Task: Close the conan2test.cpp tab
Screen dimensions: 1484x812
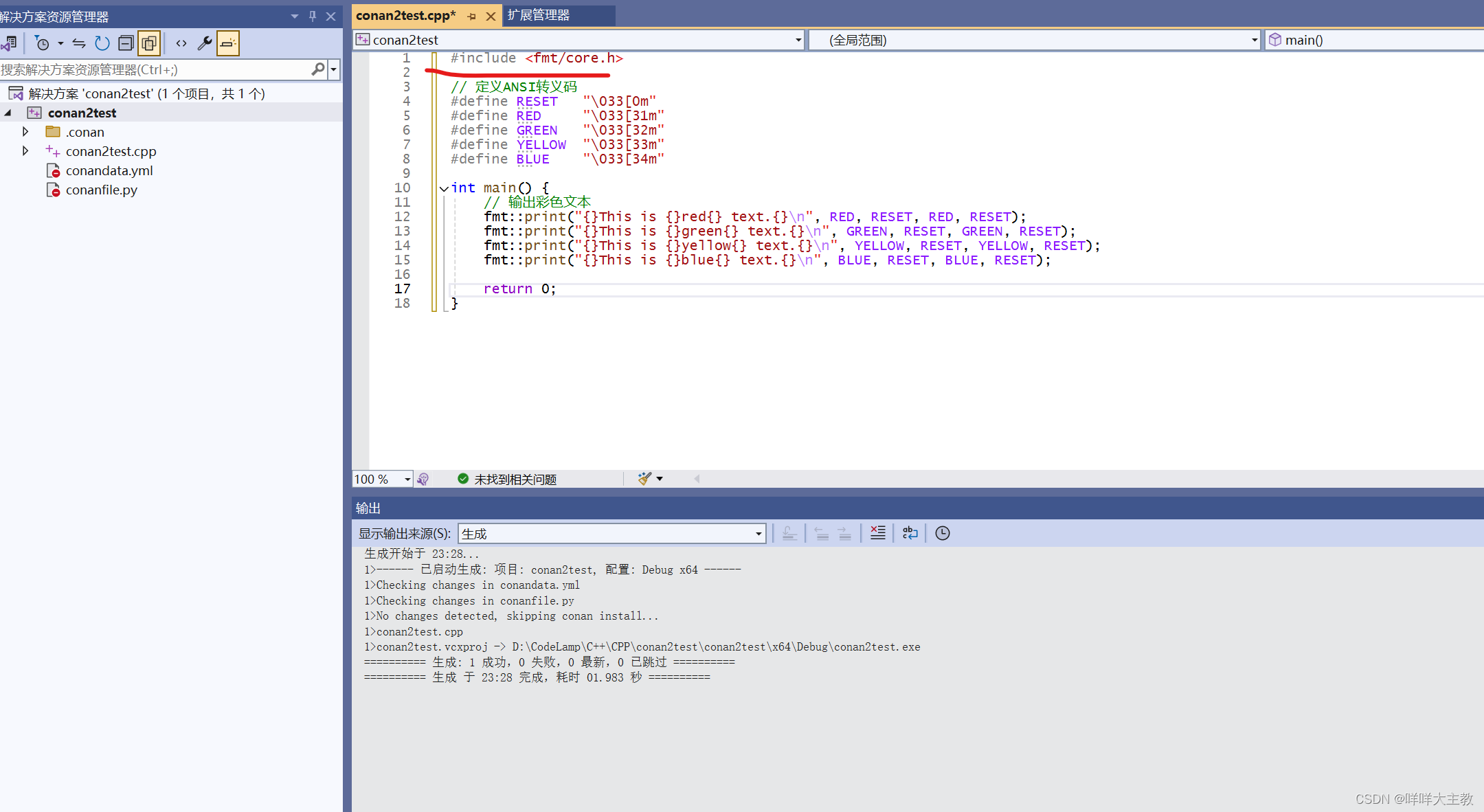Action: (491, 16)
